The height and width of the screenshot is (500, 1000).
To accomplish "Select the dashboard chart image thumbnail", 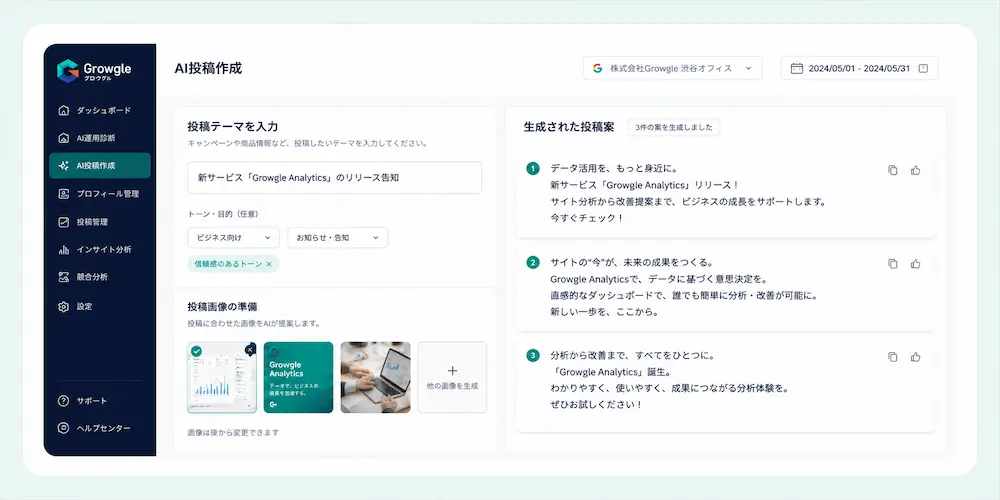I will pos(222,378).
